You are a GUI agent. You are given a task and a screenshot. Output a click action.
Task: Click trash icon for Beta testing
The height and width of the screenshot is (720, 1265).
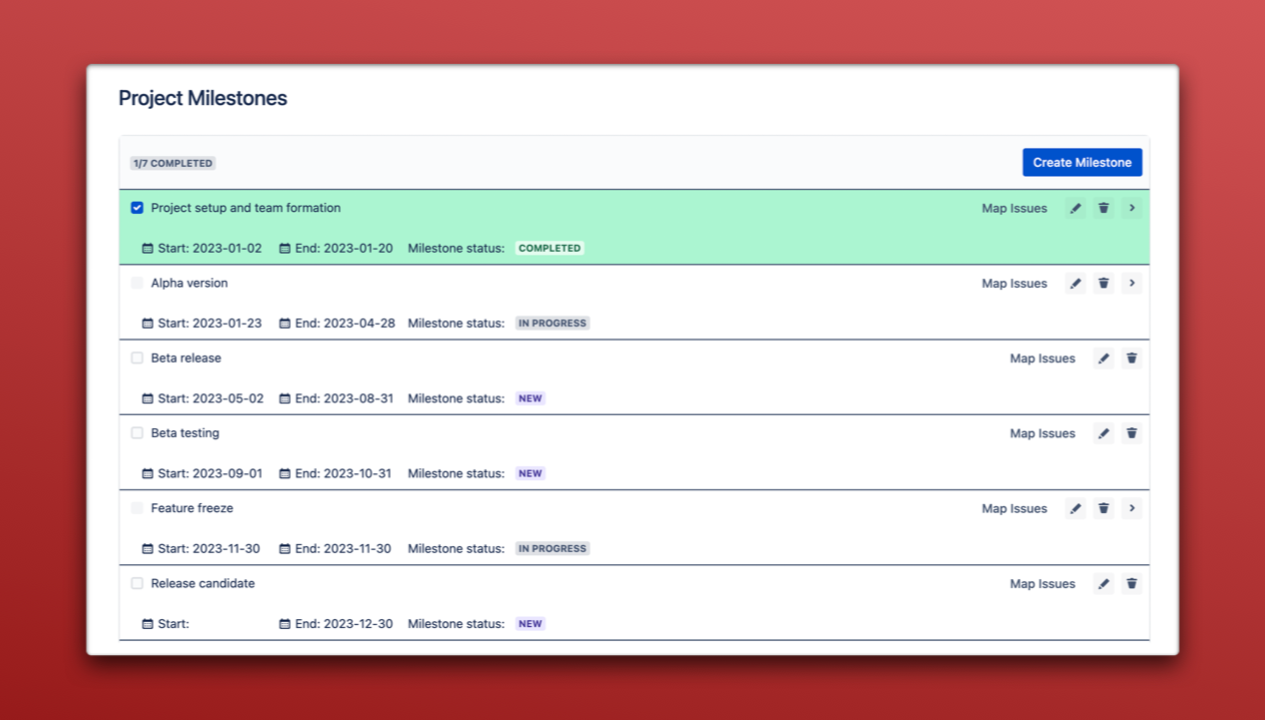1132,433
